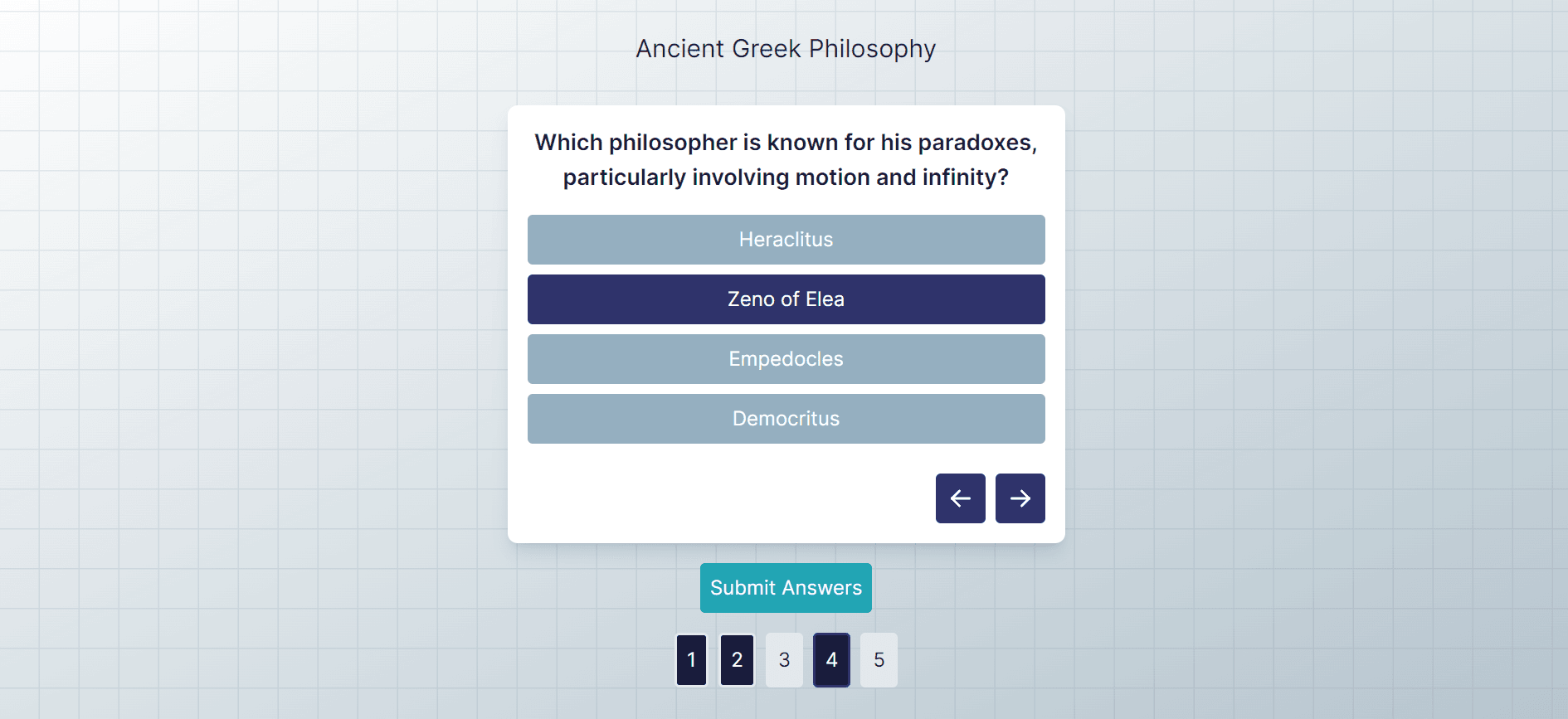Click the Ancient Greek Philosophy title
The image size is (1568, 719).
[786, 49]
